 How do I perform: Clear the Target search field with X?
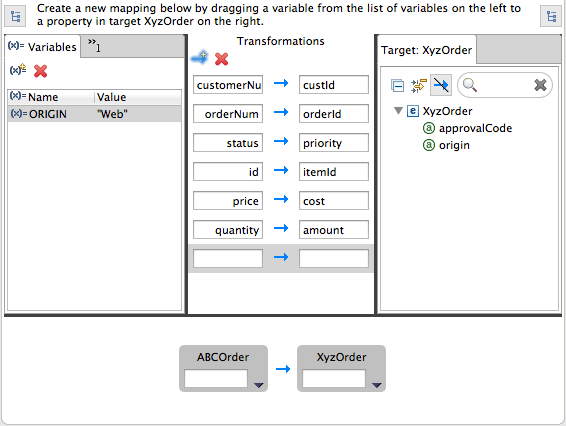pyautogui.click(x=540, y=85)
